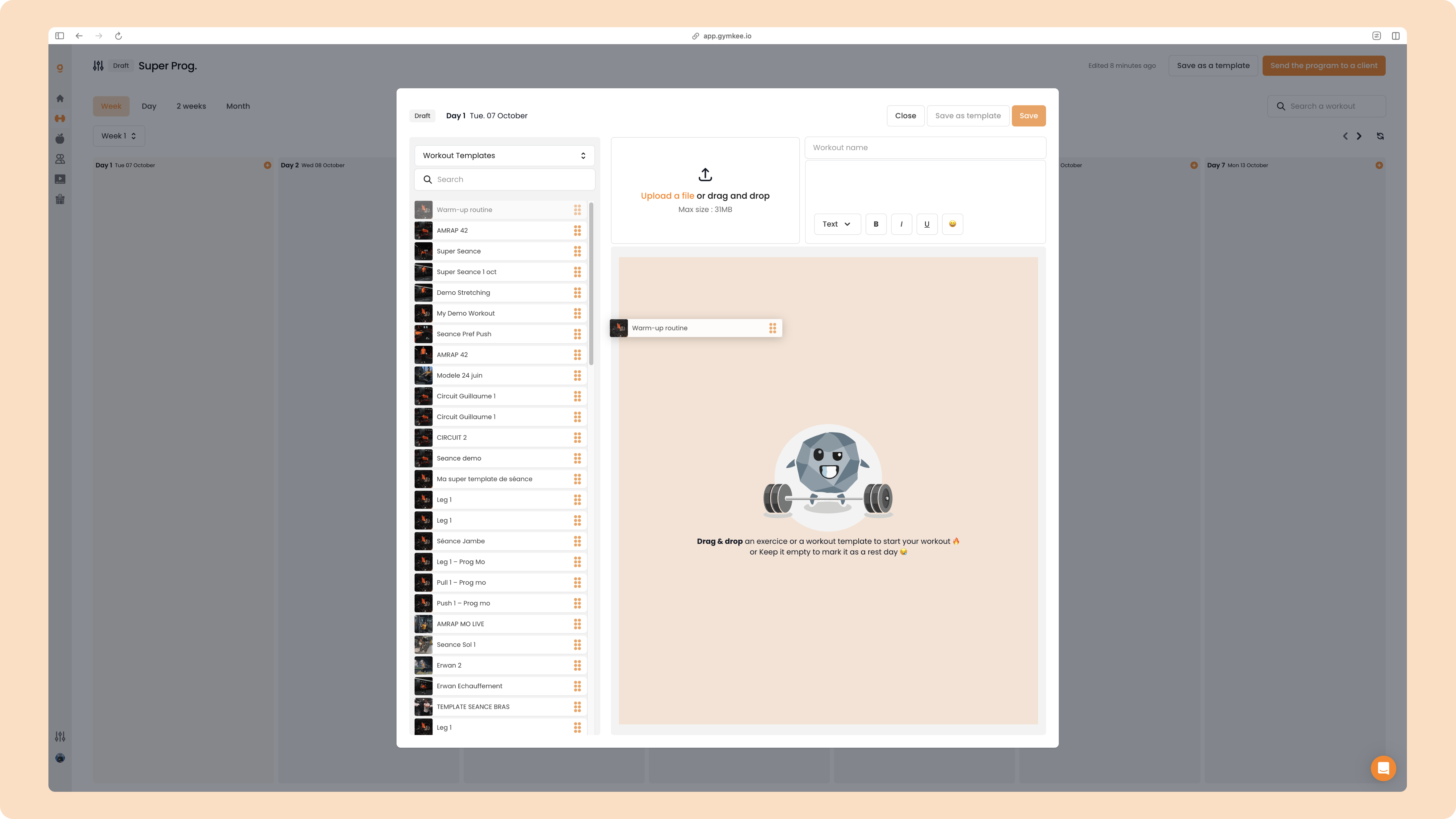This screenshot has width=1456, height=819.
Task: Go to previous week with left chevron
Action: click(1345, 136)
